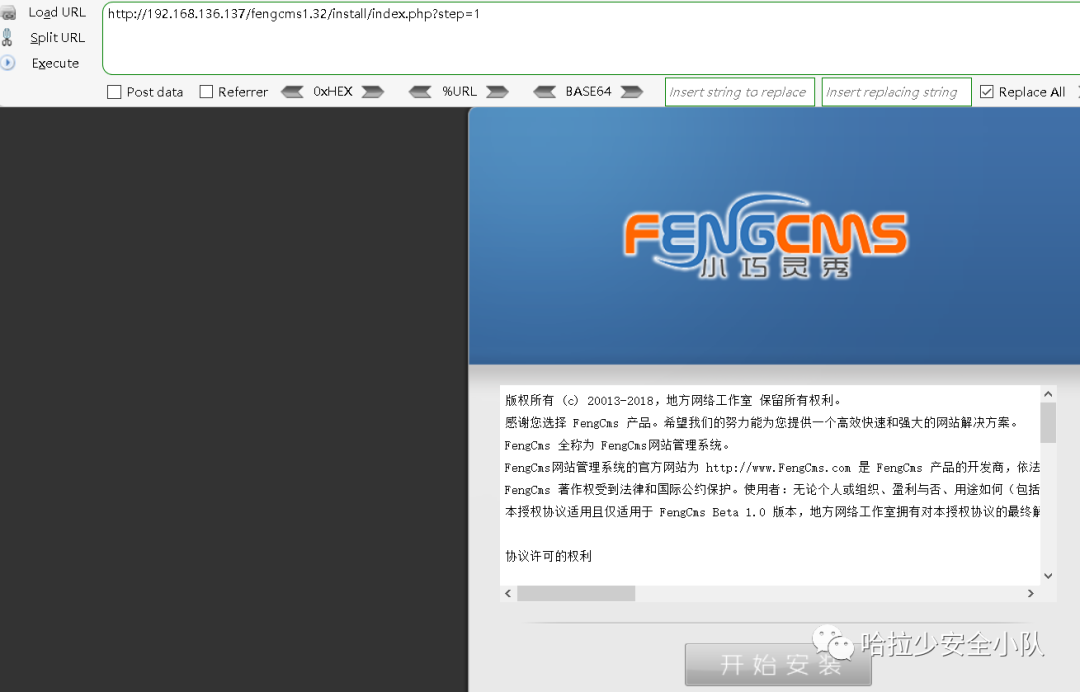Click the horizontal scrollbar thumb in license
Viewport: 1080px width, 692px height.
point(576,594)
